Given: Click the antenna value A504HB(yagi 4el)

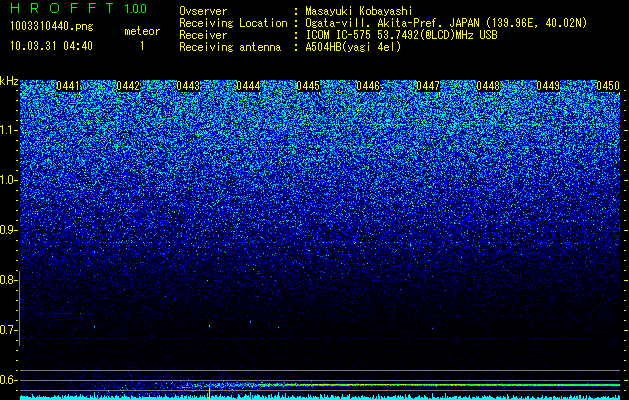Looking at the screenshot, I should click(353, 47).
